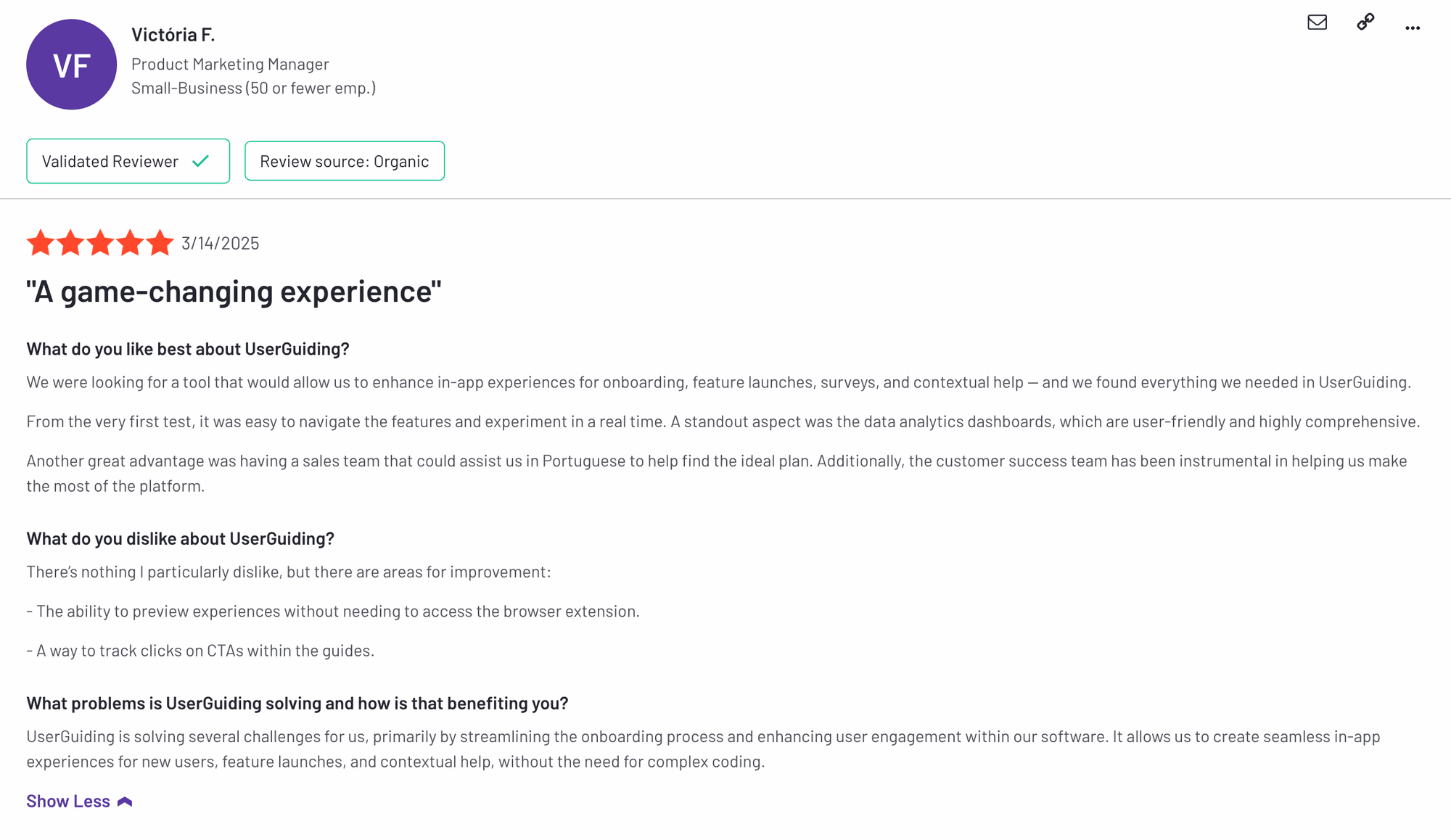Screen dimensions: 1451x840
Task: Collapse review using the Show Less chevron
Action: click(x=125, y=802)
